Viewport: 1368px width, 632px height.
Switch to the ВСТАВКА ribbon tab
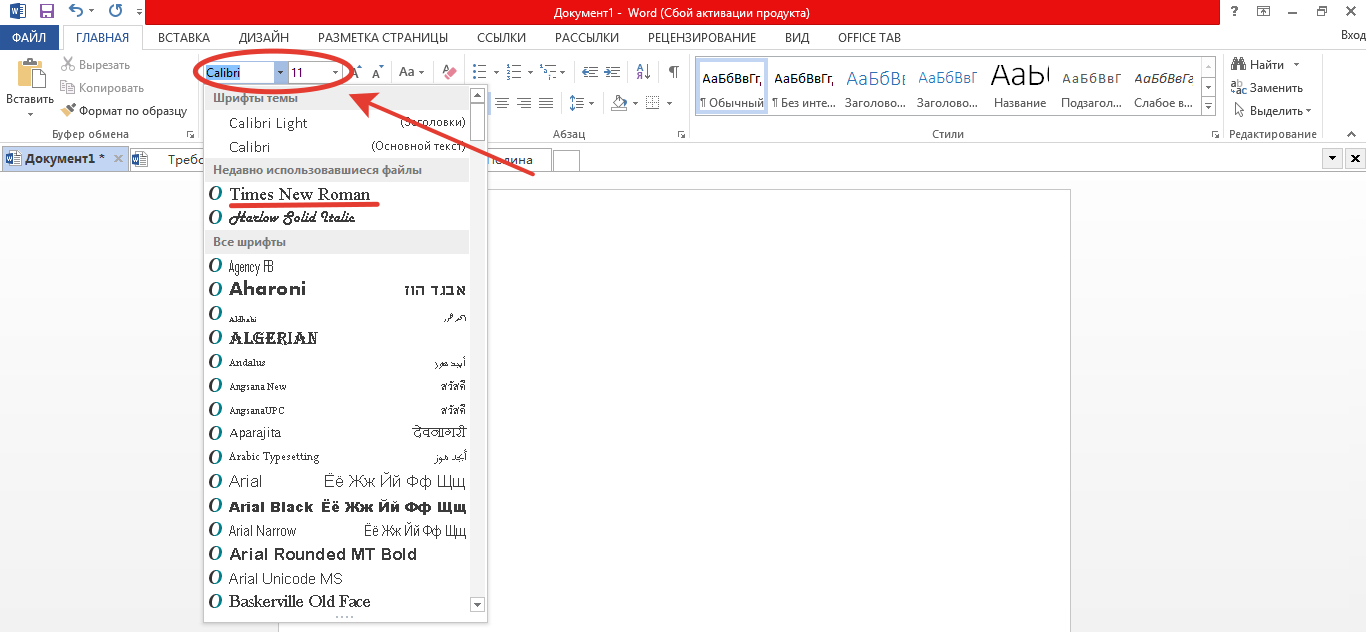(184, 38)
